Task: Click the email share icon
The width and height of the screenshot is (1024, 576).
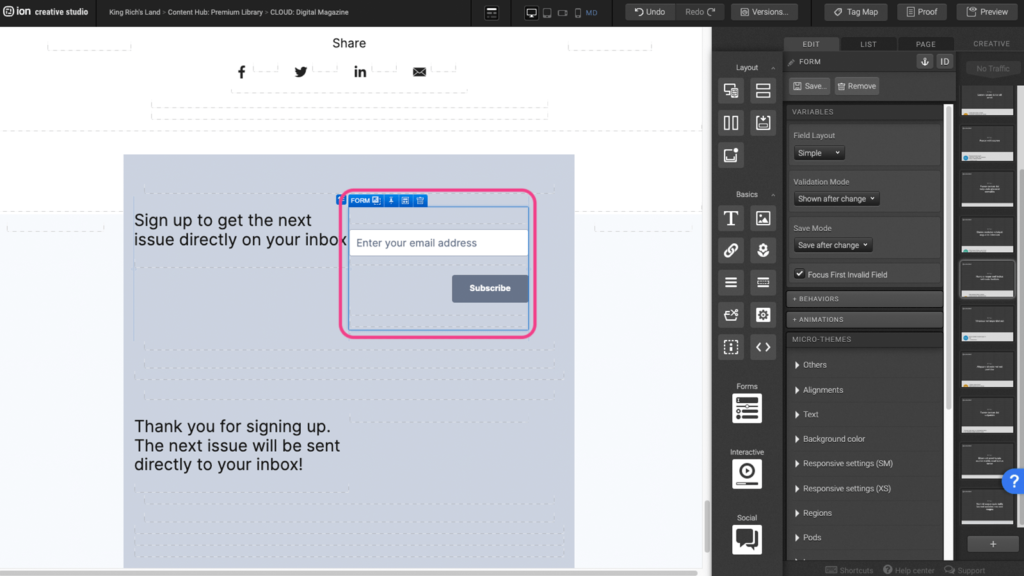Action: [419, 72]
